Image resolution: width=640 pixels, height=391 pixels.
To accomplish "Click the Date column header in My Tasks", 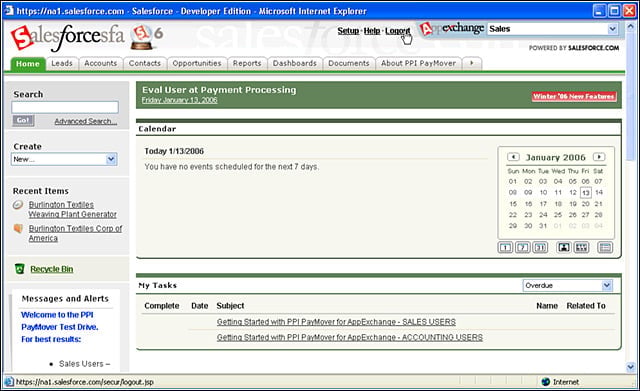I will (x=200, y=306).
